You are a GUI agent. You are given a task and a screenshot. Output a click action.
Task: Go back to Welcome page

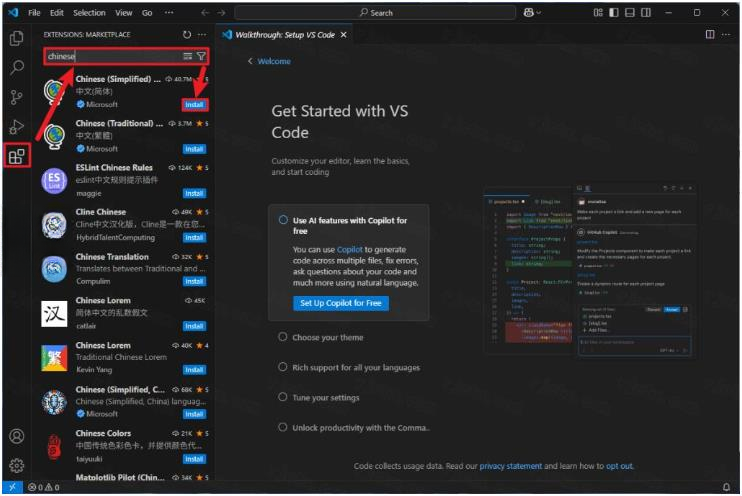point(269,61)
